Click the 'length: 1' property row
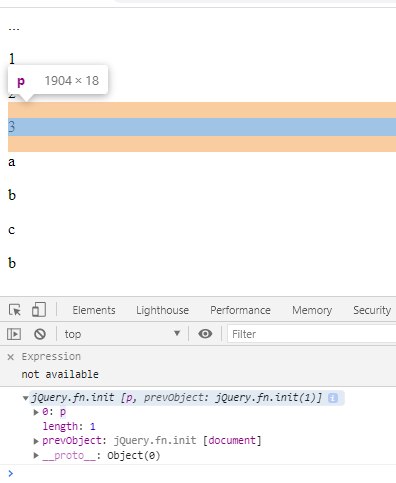The image size is (396, 483). (69, 426)
